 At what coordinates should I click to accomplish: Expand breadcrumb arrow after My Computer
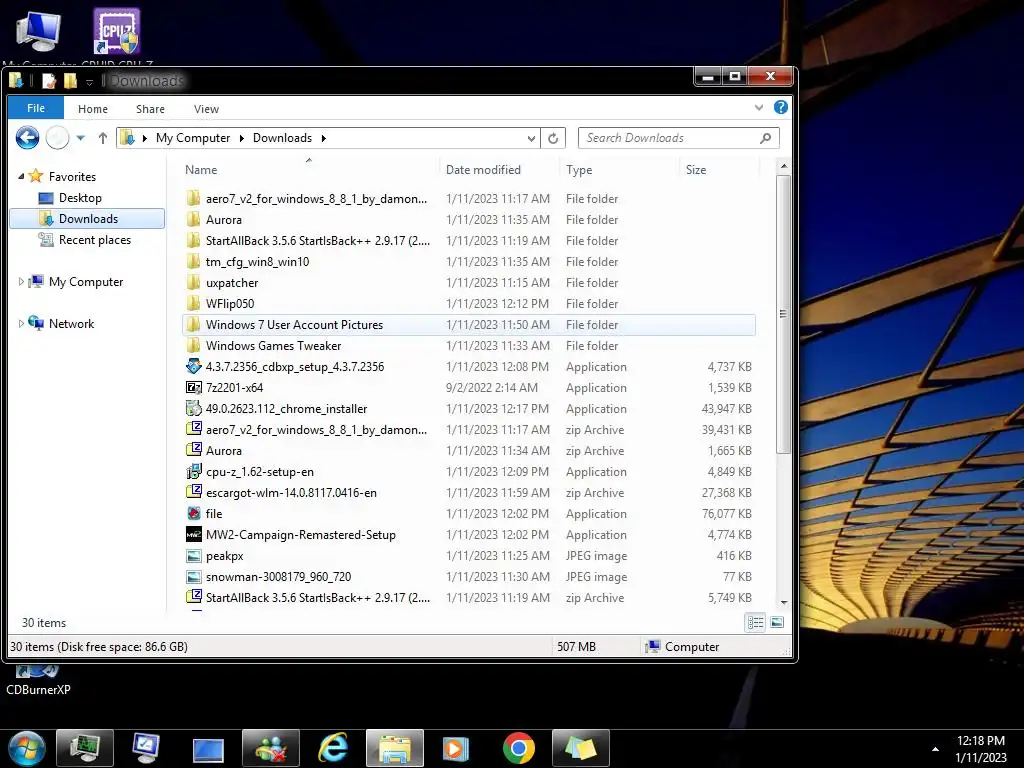242,138
